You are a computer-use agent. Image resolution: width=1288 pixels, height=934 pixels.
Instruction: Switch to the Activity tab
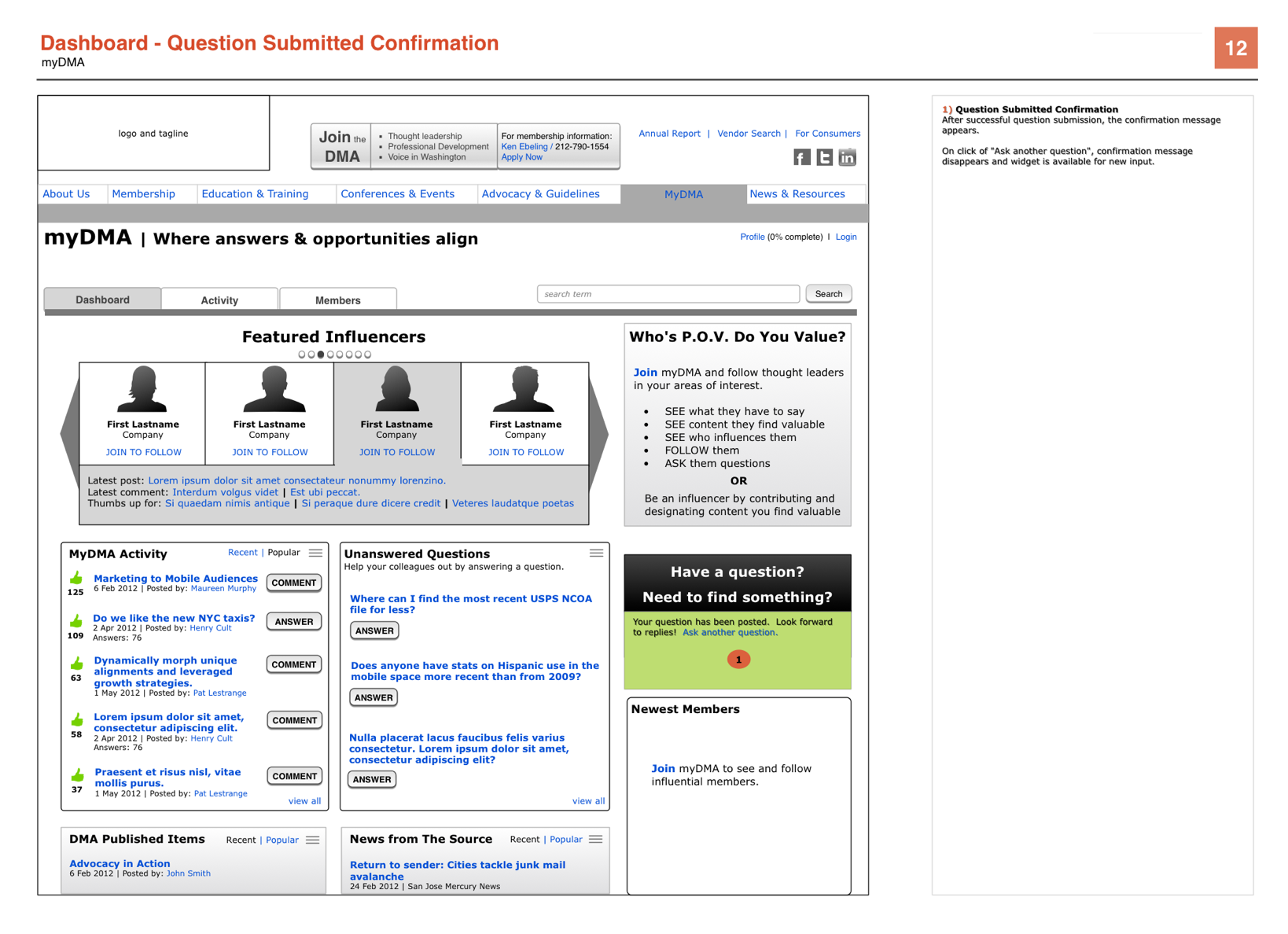coord(219,300)
